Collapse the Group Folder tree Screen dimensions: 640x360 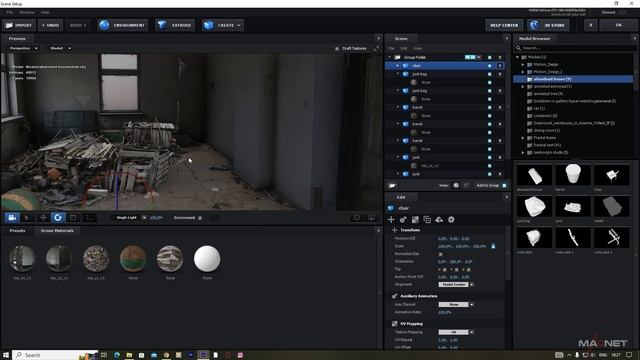390,58
